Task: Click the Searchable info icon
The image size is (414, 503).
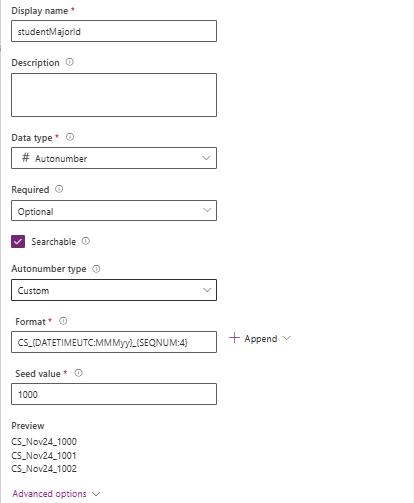Action: (x=86, y=241)
